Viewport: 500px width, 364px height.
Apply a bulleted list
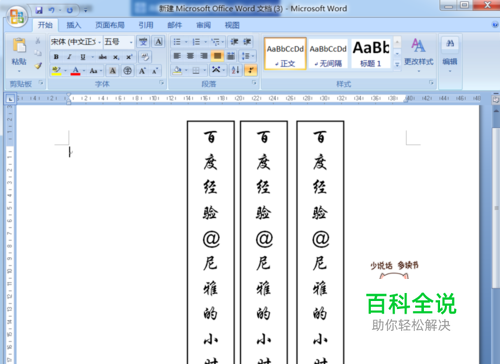177,42
